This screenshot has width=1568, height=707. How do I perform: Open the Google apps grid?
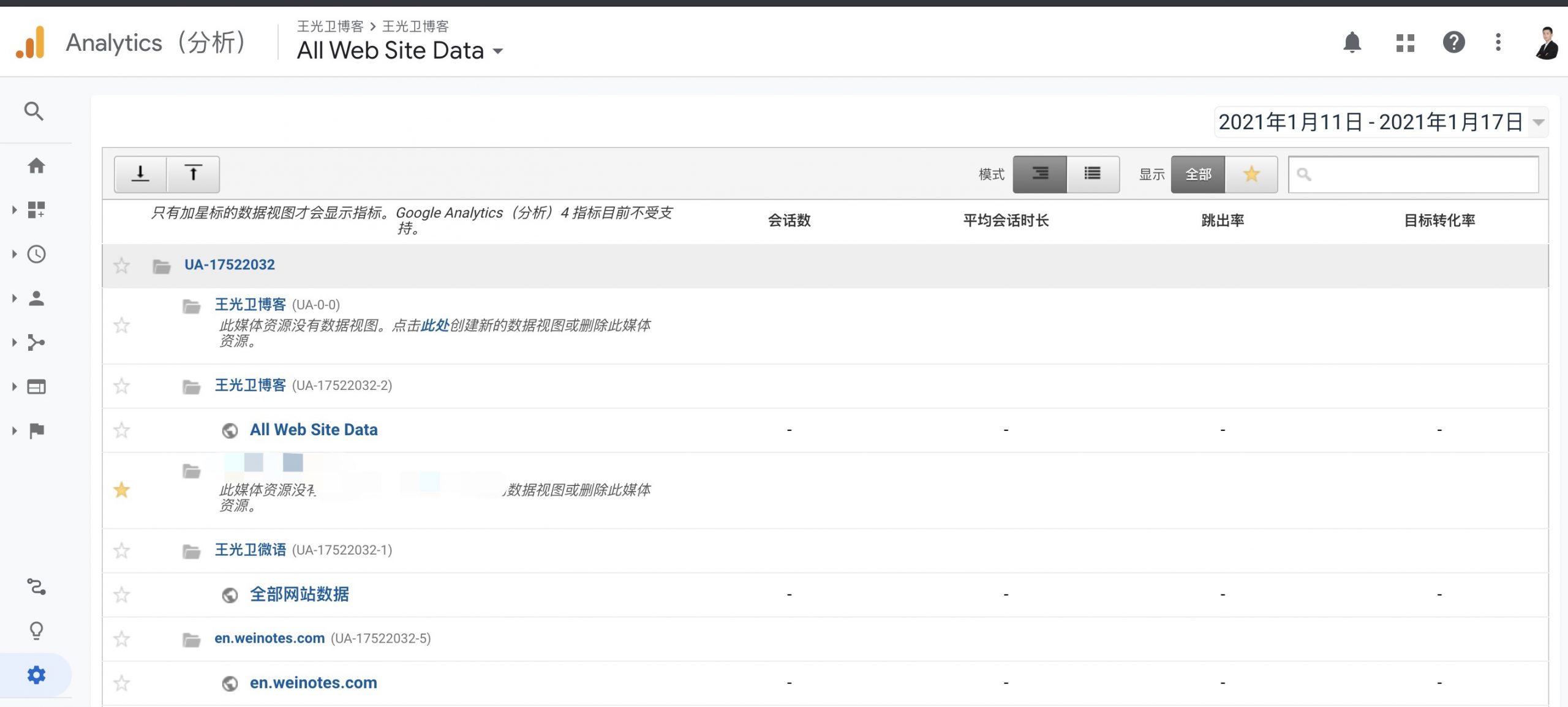tap(1405, 42)
